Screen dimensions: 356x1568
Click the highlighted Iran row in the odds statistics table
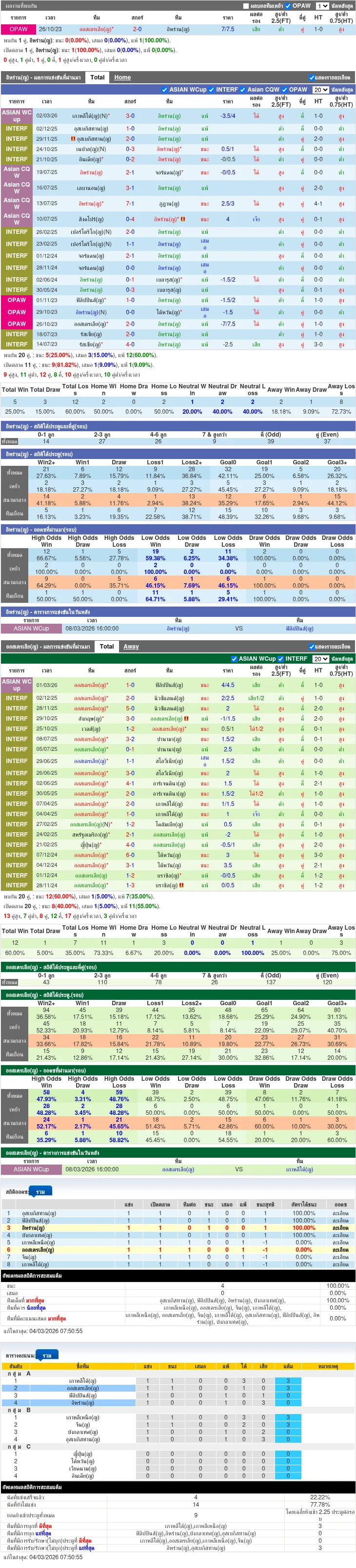click(178, 1228)
